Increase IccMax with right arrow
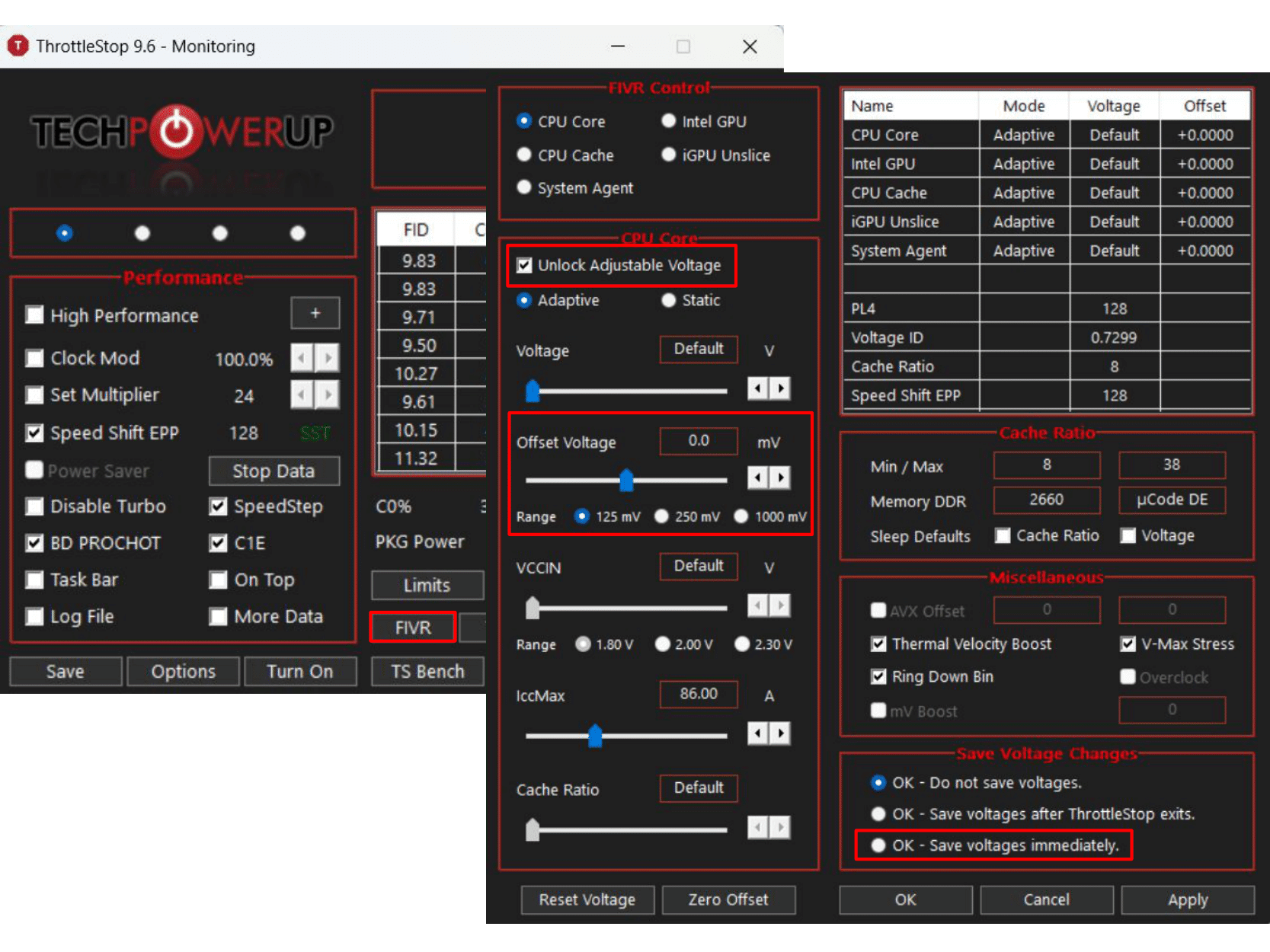The width and height of the screenshot is (1270, 952). (x=780, y=733)
